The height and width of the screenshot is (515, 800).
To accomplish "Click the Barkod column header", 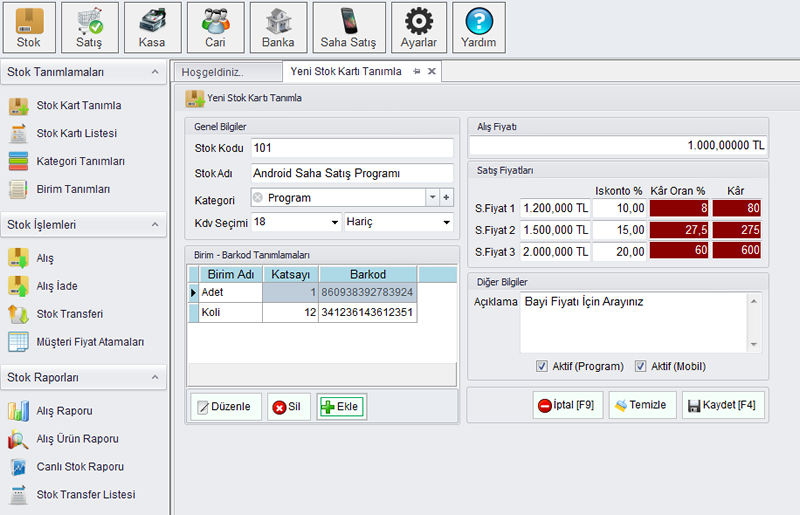I will click(368, 275).
